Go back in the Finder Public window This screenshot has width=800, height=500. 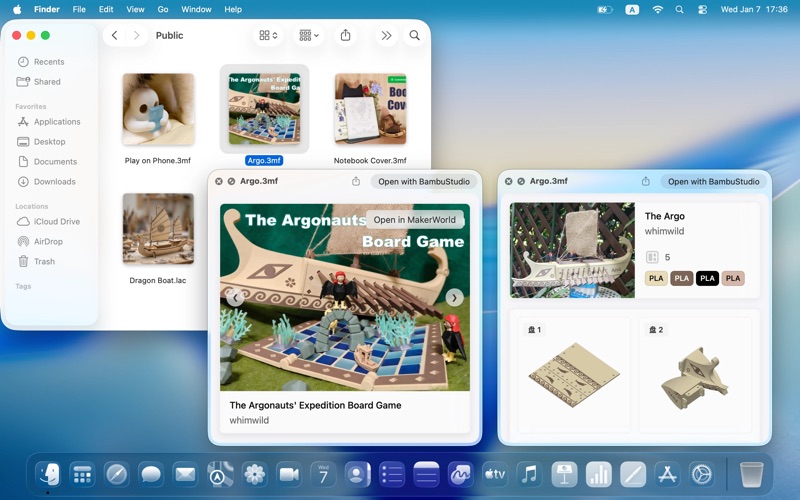(x=115, y=35)
